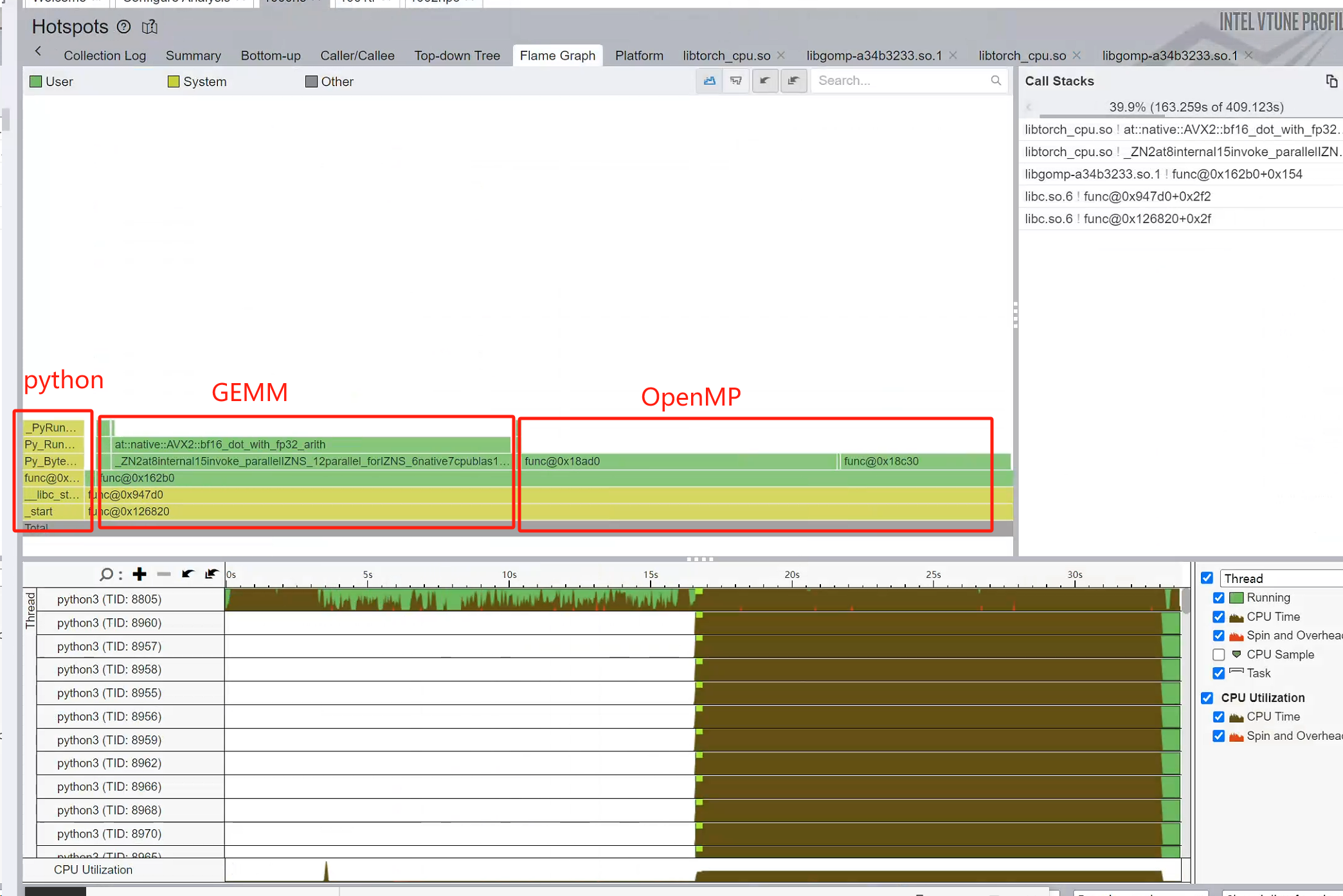Close the second libtorch_cpu.so tab

tap(1077, 55)
